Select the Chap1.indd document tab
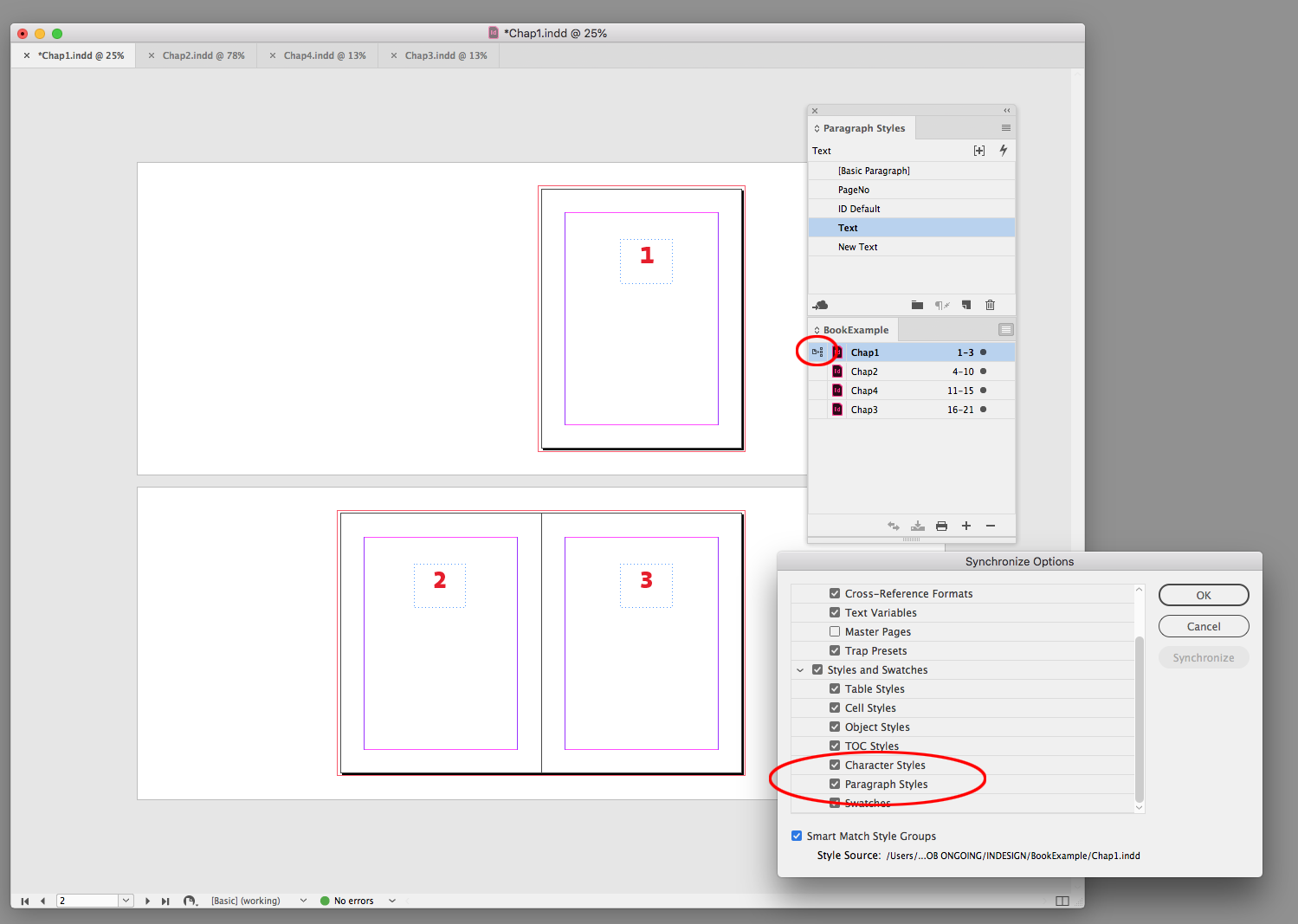 click(81, 55)
